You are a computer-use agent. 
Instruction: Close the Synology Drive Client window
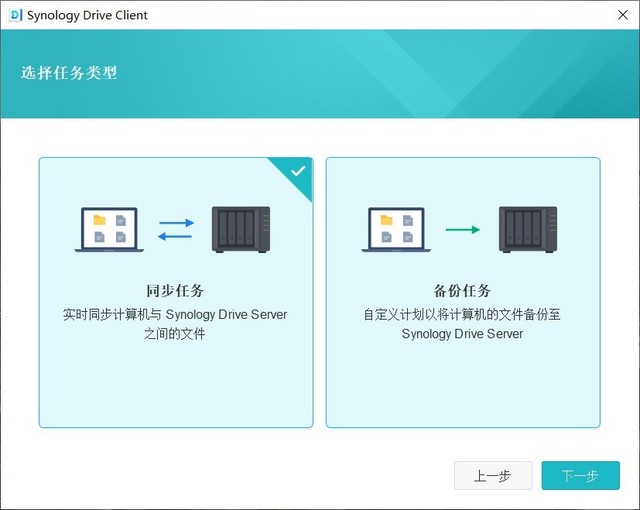tap(623, 15)
